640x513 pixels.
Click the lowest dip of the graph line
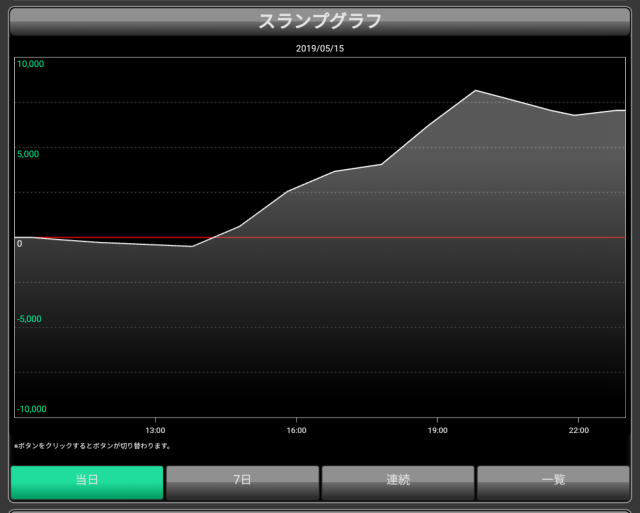pos(192,246)
